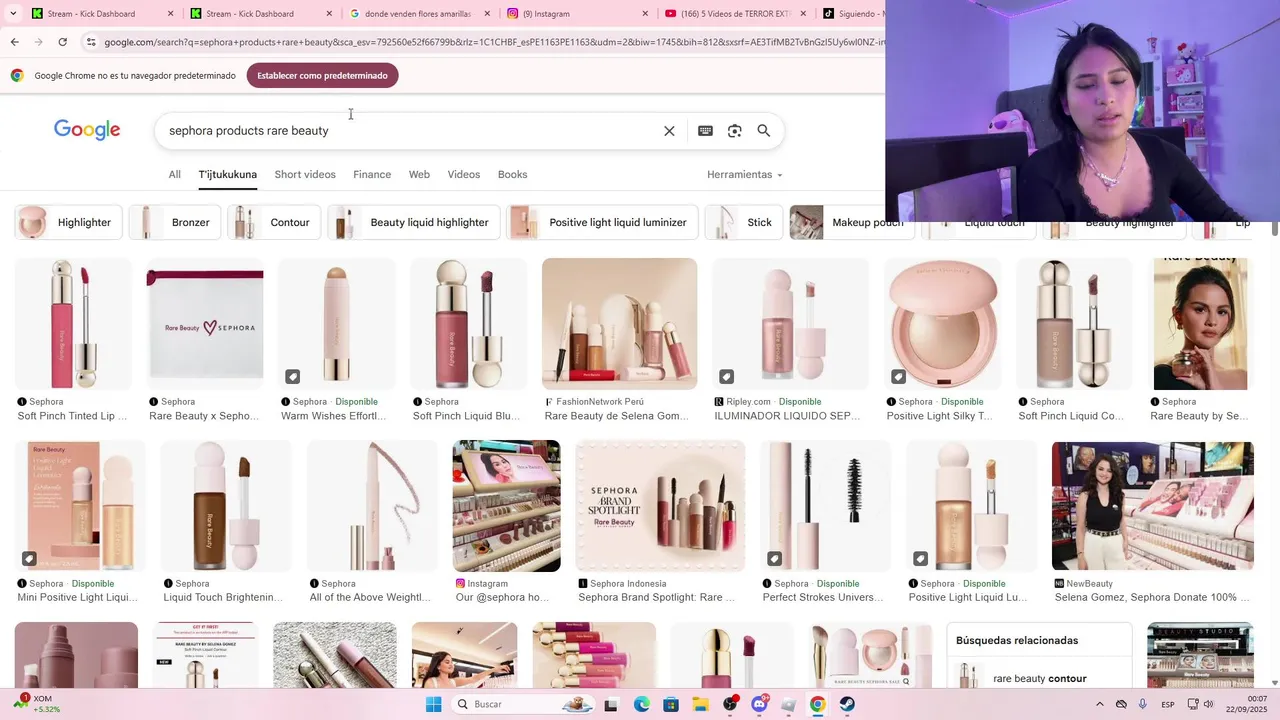Open Microsoft Store from taskbar
The image size is (1280, 720).
670,704
